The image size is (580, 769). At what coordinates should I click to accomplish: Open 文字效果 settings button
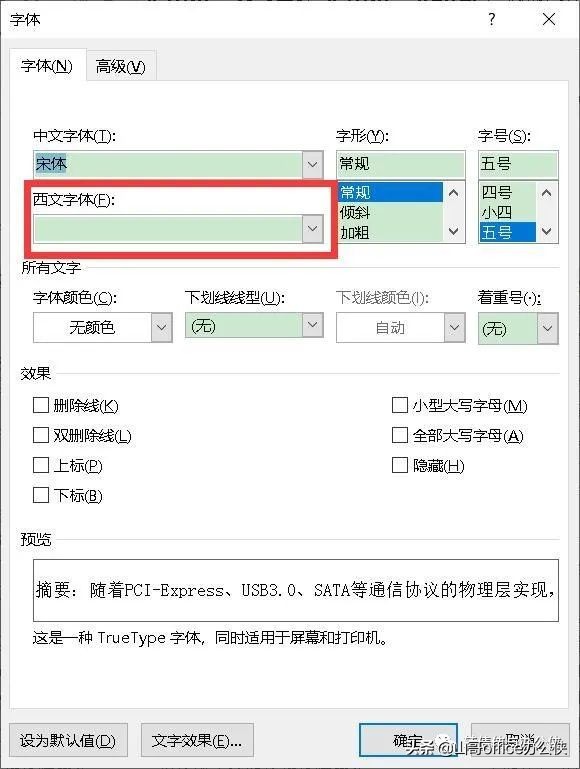[x=197, y=740]
